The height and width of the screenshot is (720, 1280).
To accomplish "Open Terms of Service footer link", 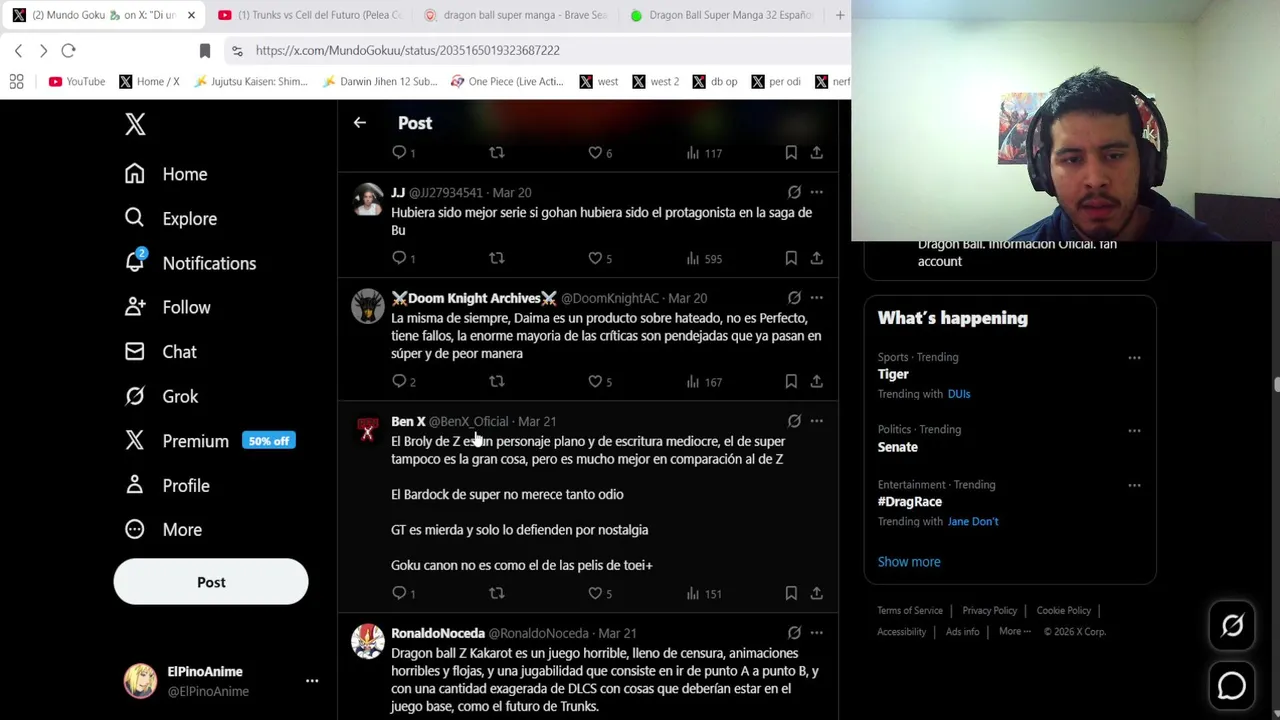I will point(910,610).
